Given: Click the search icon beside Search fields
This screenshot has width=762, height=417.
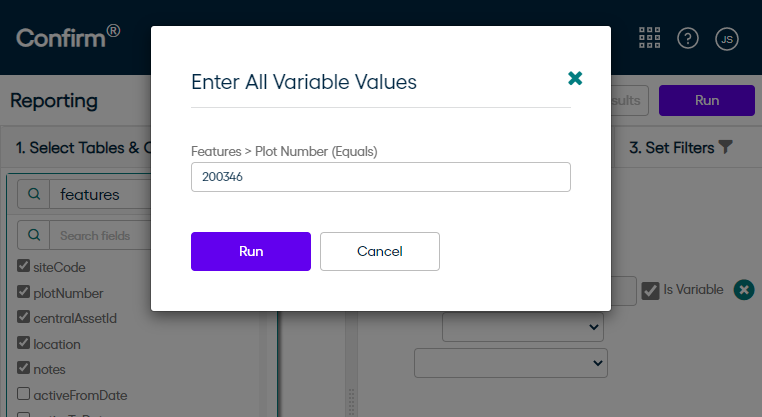Looking at the screenshot, I should pyautogui.click(x=34, y=235).
